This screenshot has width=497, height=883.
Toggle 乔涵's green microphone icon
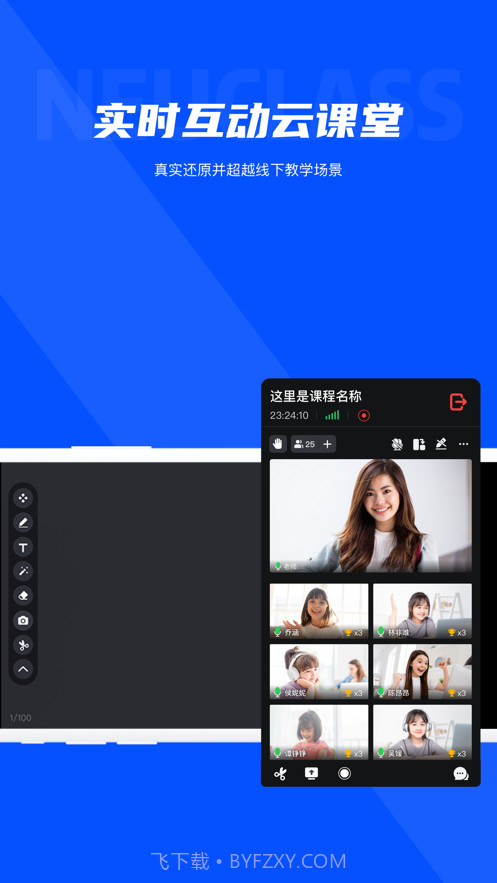click(277, 632)
